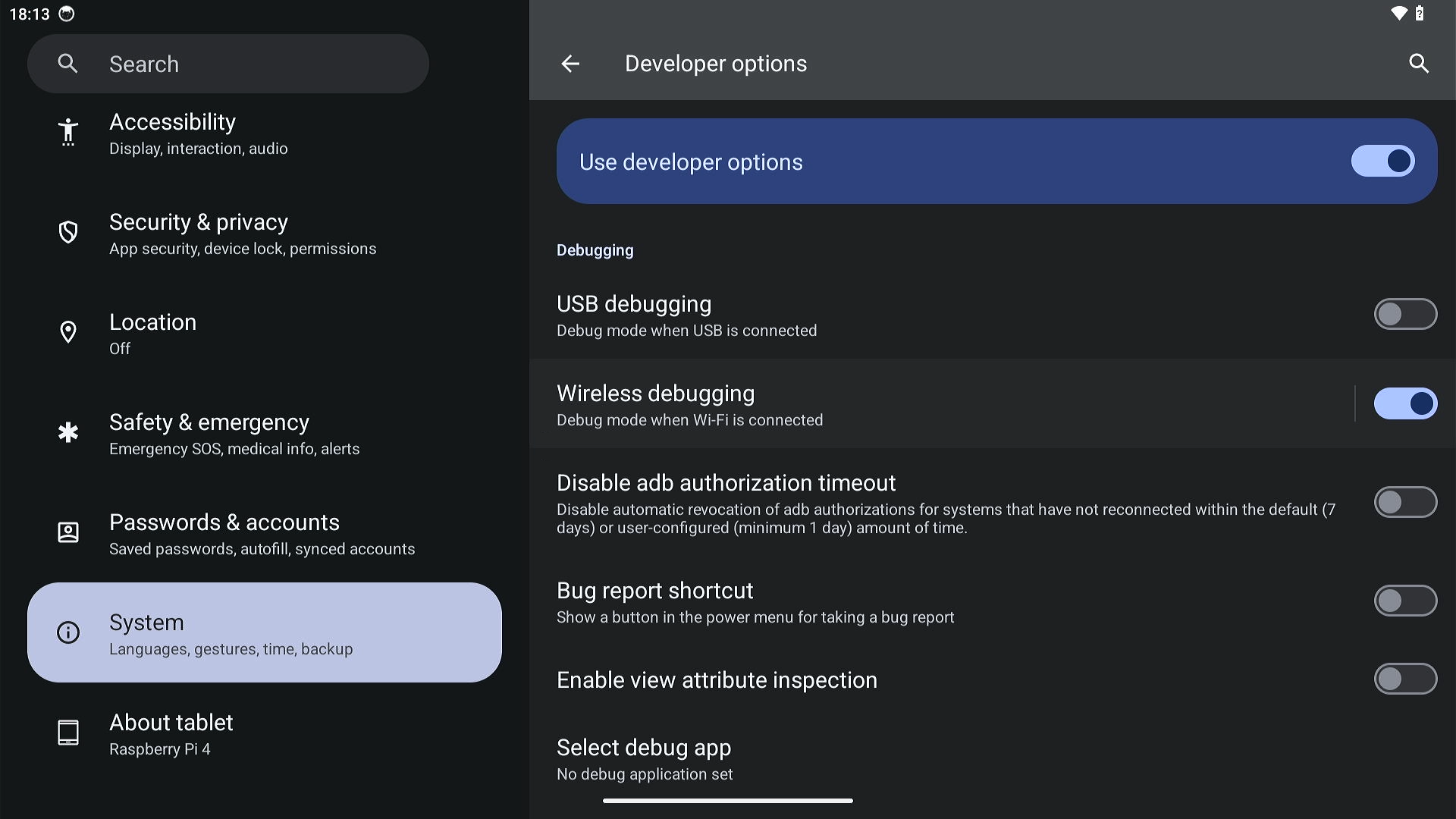Open Passwords & accounts settings
The image size is (1456, 819).
265,532
